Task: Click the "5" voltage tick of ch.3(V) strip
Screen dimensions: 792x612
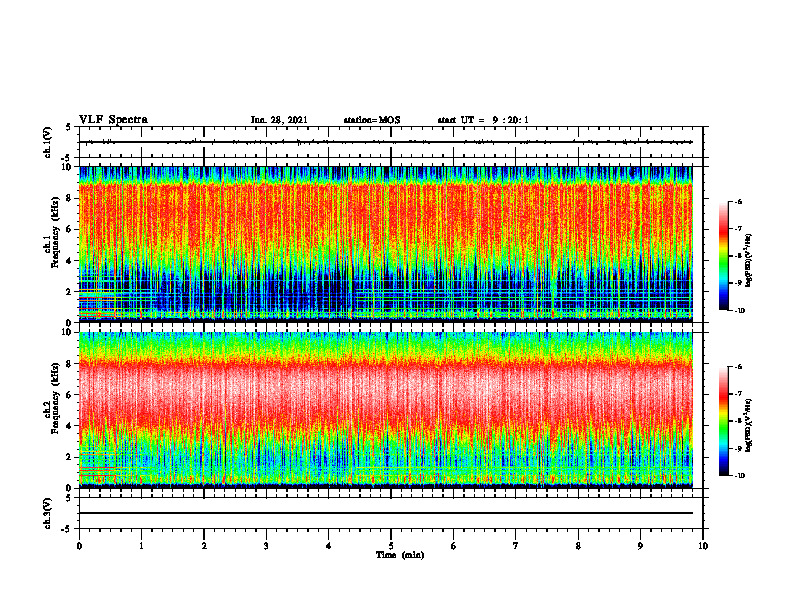Action: pyautogui.click(x=69, y=498)
